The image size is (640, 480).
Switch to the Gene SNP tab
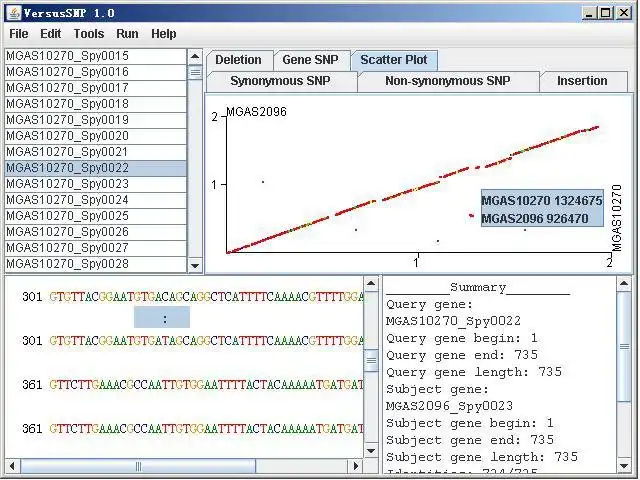point(311,60)
